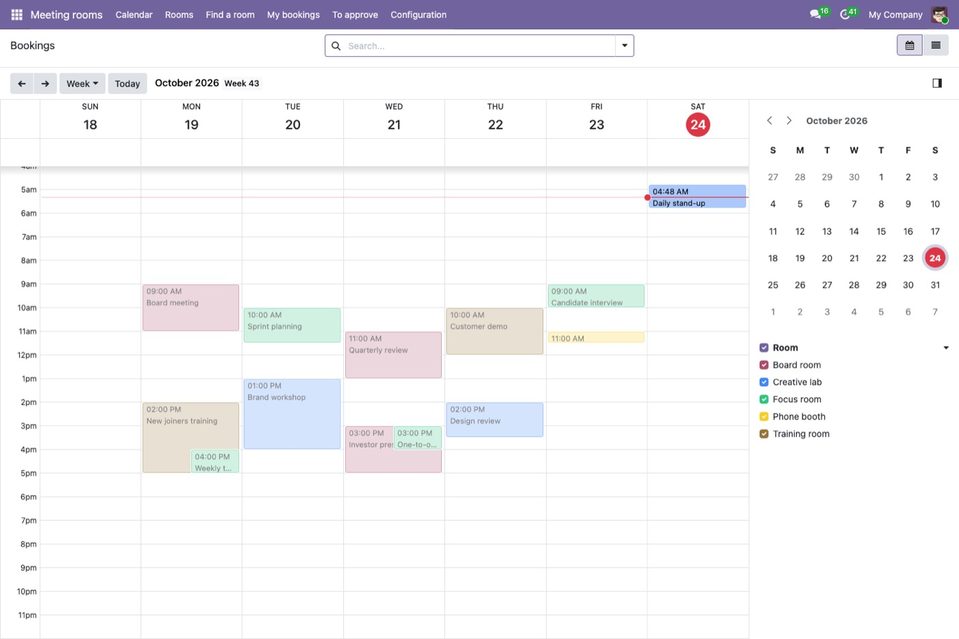Viewport: 959px width, 639px height.
Task: Open the Week scale dropdown
Action: point(83,83)
